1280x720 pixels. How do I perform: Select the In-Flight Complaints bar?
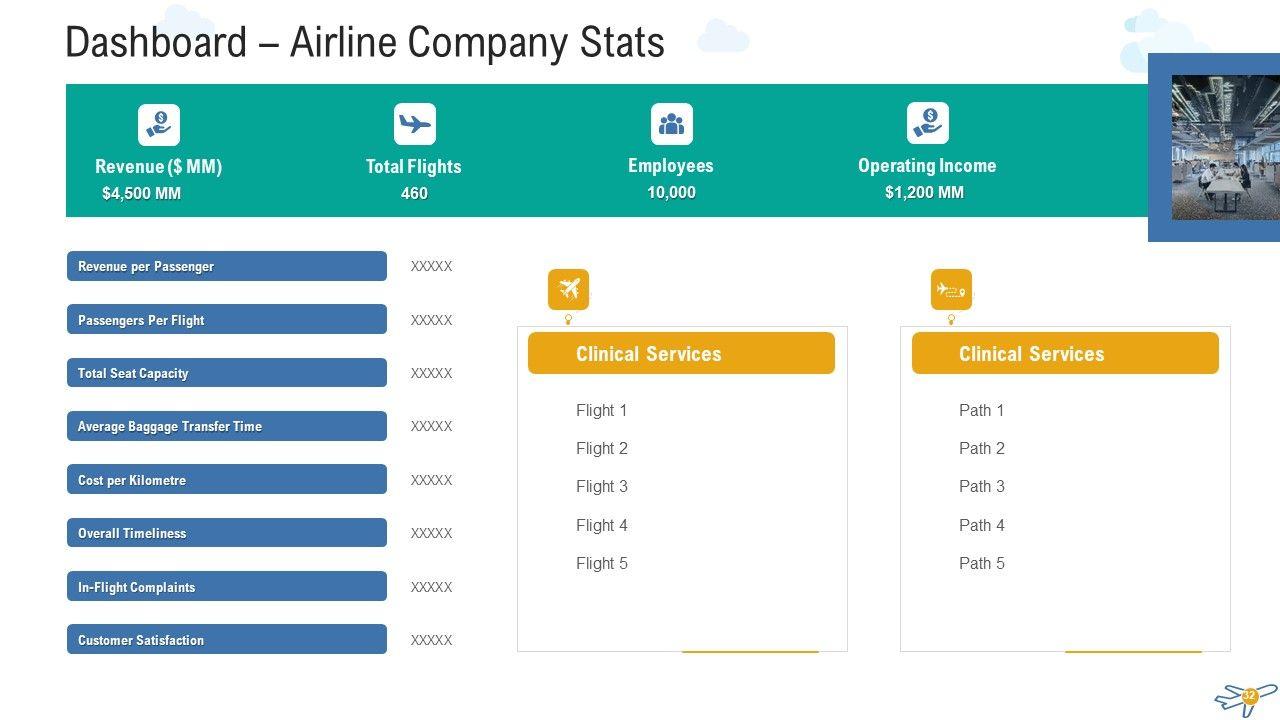[227, 587]
